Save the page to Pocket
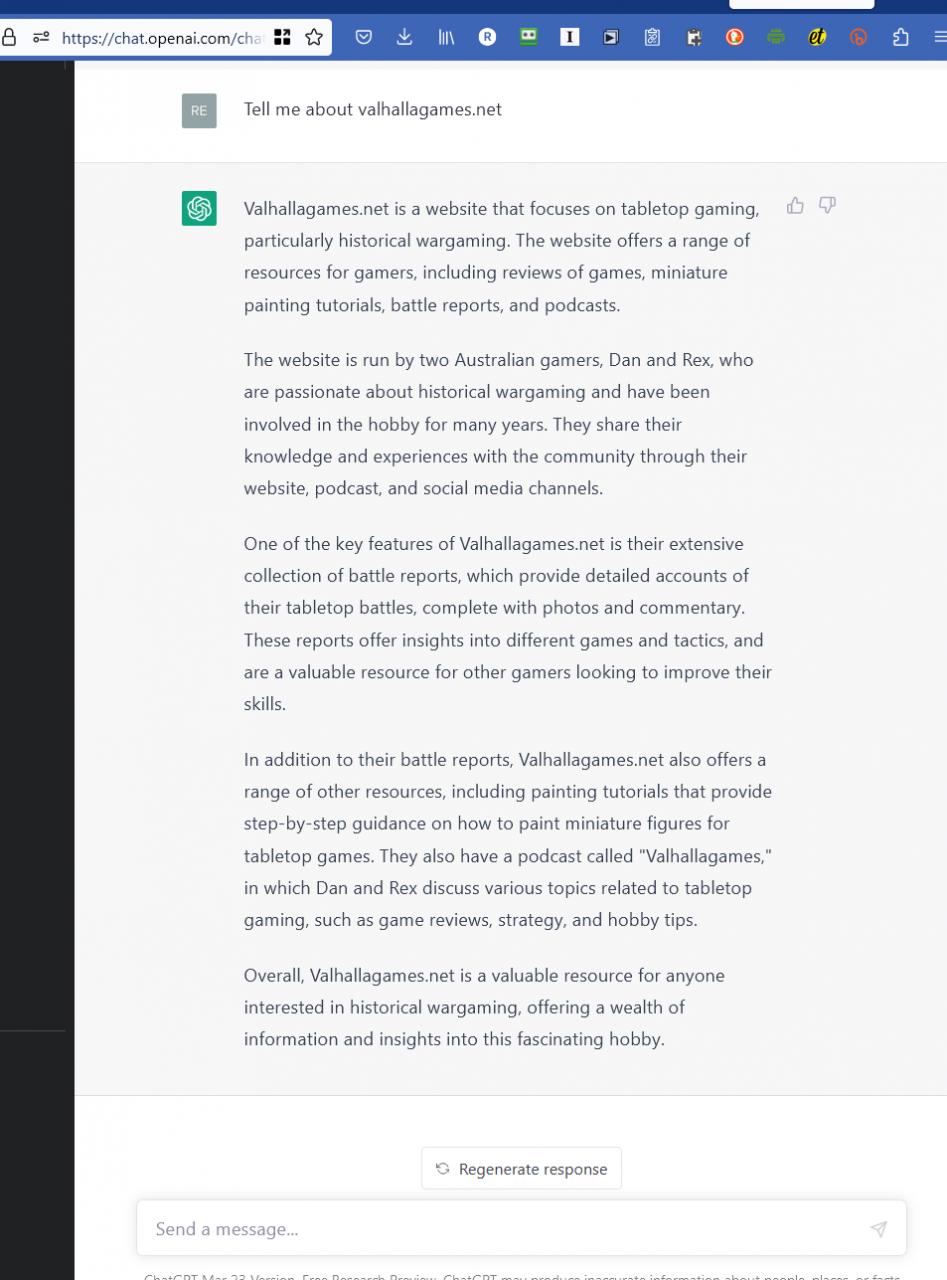Screen dimensions: 947x1280 (364, 38)
